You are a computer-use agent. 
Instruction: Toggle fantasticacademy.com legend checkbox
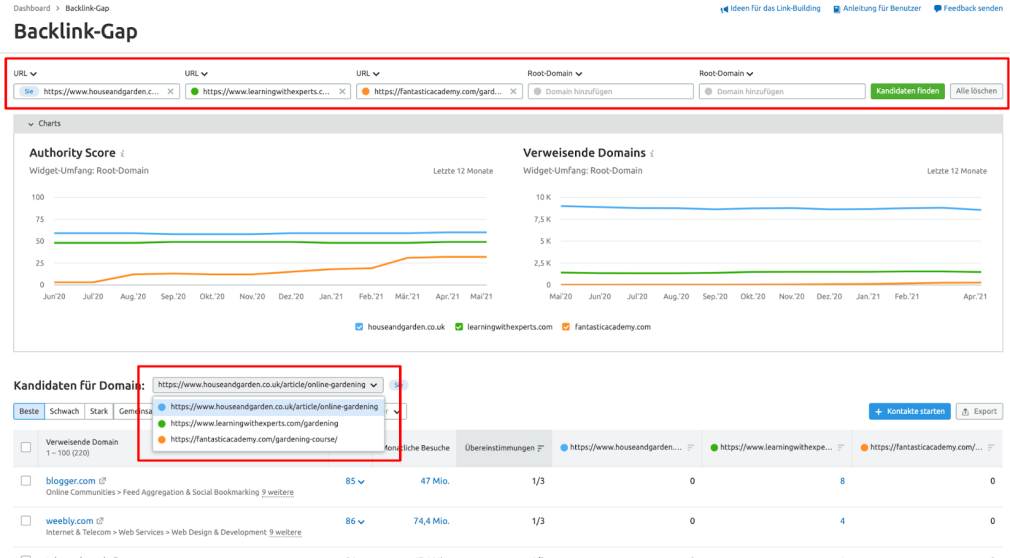pos(566,327)
